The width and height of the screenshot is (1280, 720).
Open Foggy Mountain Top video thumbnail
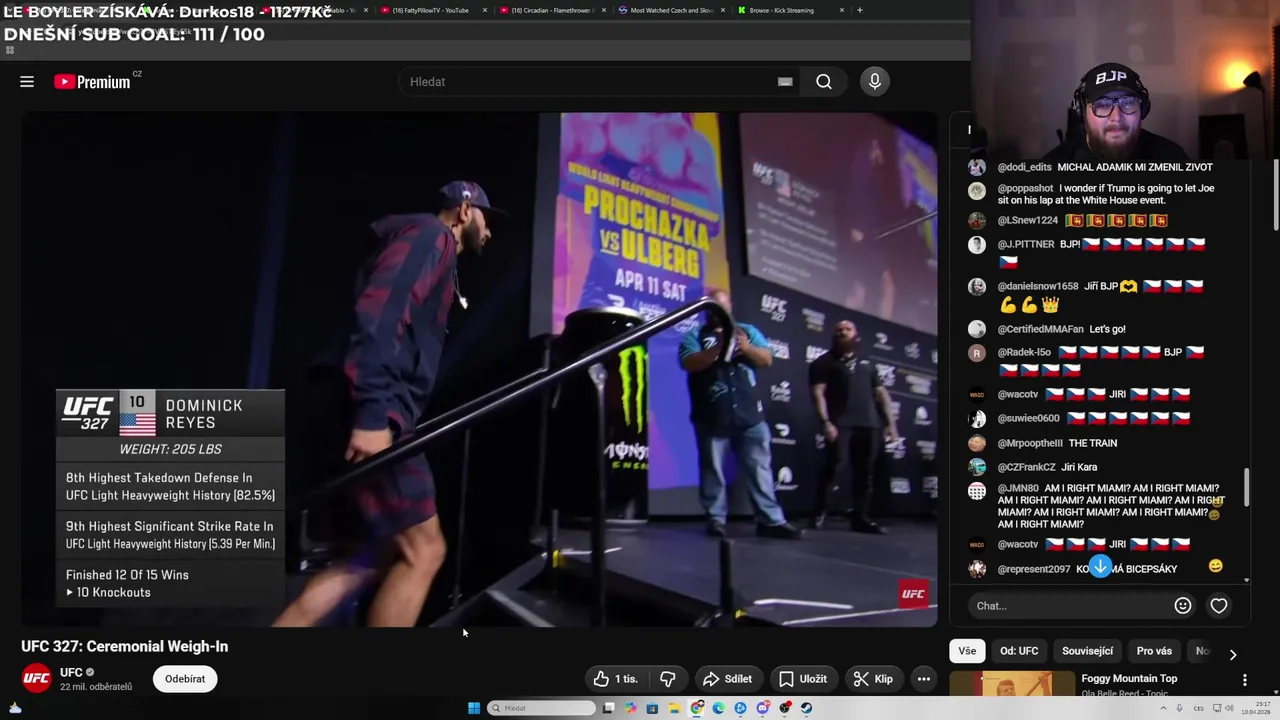point(1012,684)
